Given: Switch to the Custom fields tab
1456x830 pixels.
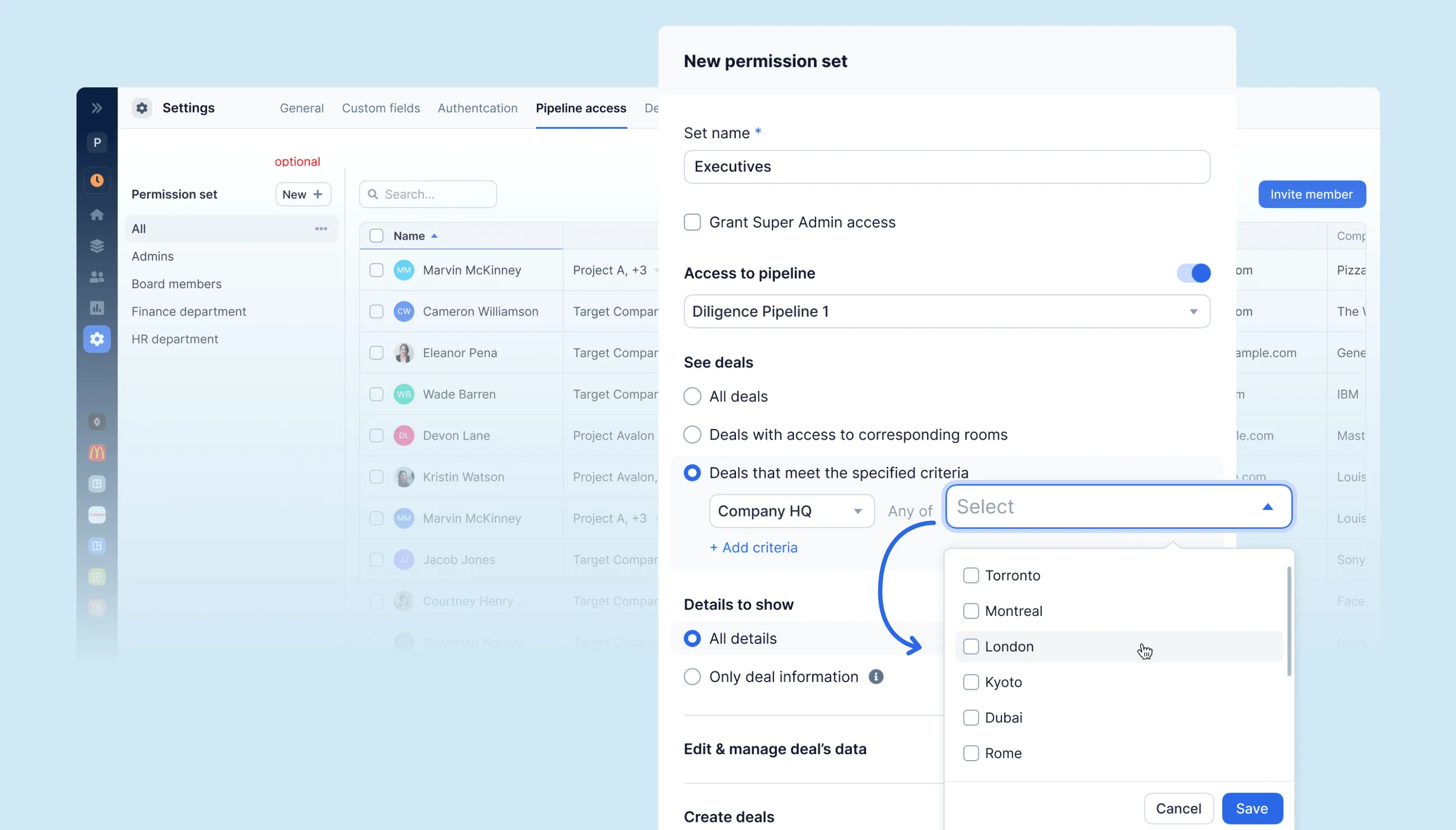Looking at the screenshot, I should [x=380, y=108].
